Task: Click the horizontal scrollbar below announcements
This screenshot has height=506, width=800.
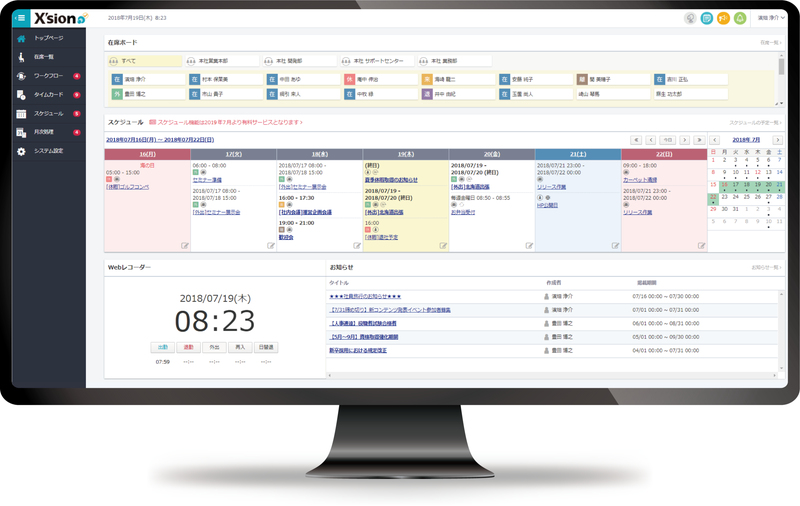Action: (552, 375)
